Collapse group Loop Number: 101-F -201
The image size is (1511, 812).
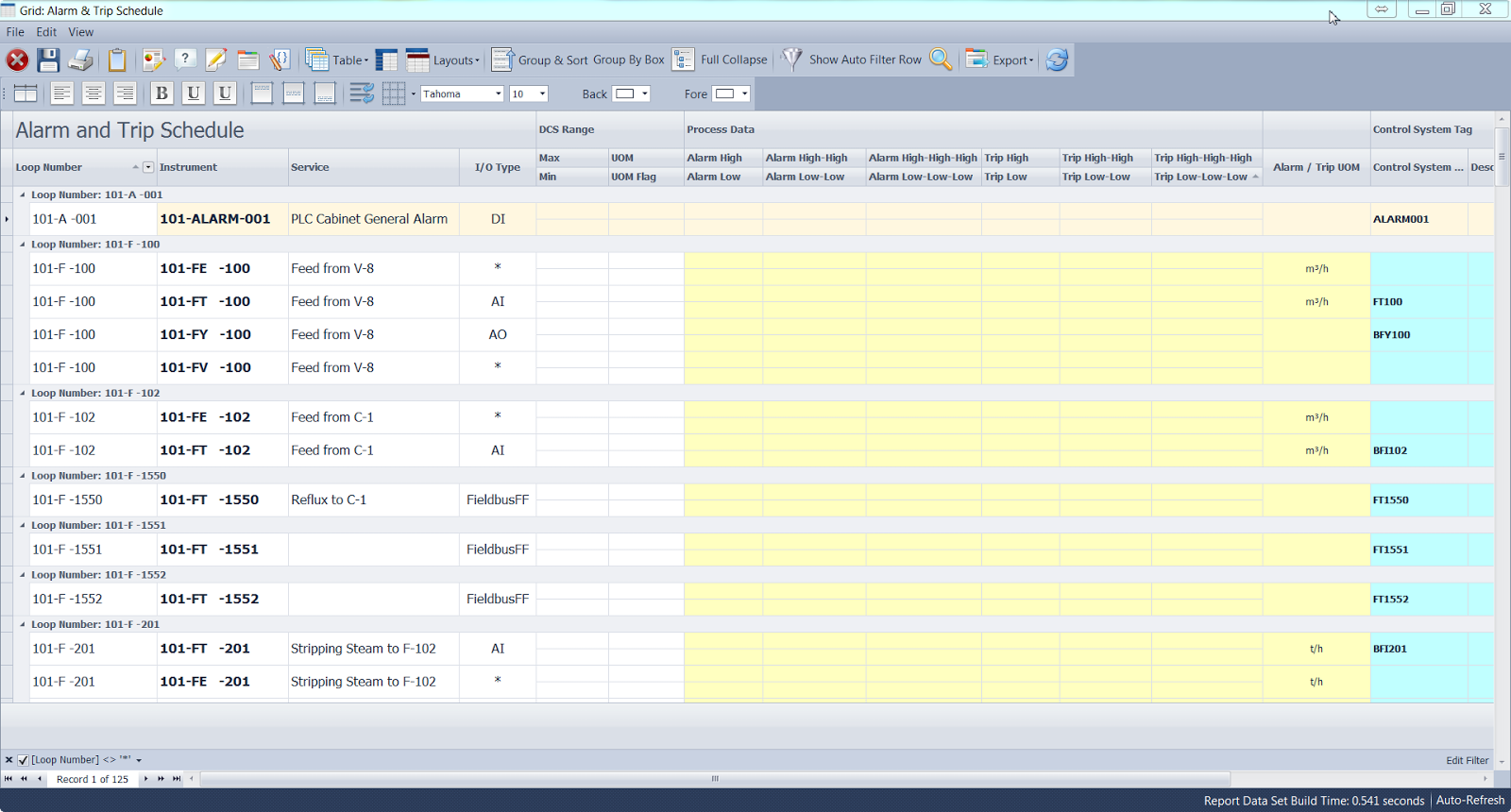23,624
